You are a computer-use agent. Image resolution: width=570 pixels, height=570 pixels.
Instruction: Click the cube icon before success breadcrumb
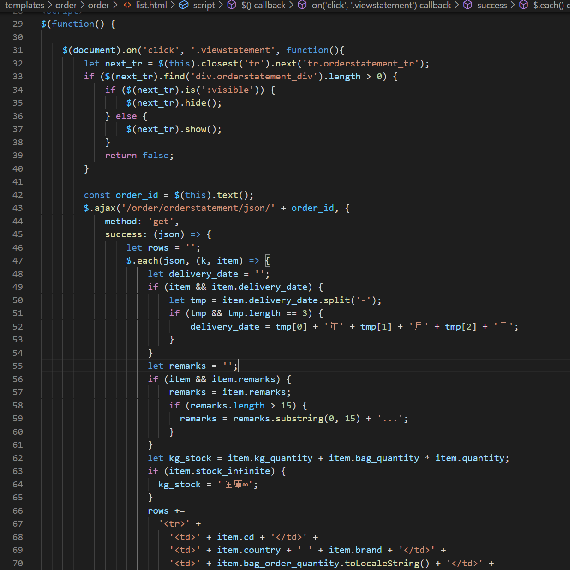[468, 5]
